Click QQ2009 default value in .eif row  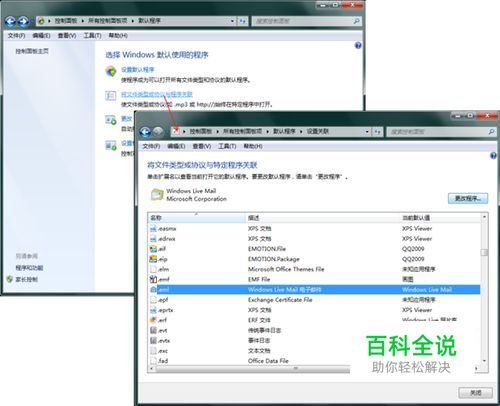click(413, 249)
